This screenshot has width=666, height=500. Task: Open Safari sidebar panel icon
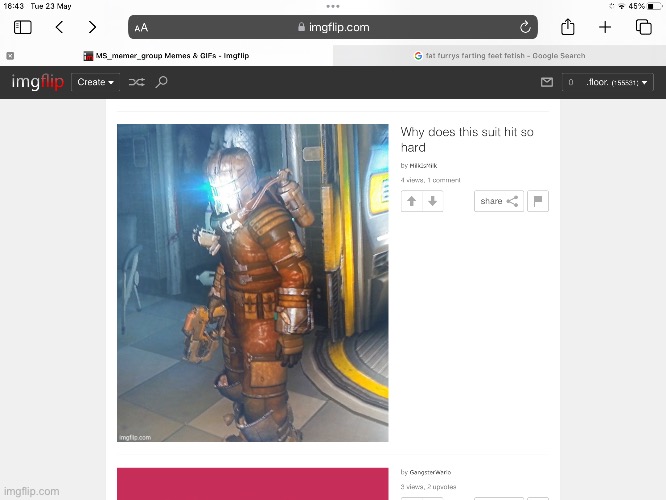pos(23,27)
